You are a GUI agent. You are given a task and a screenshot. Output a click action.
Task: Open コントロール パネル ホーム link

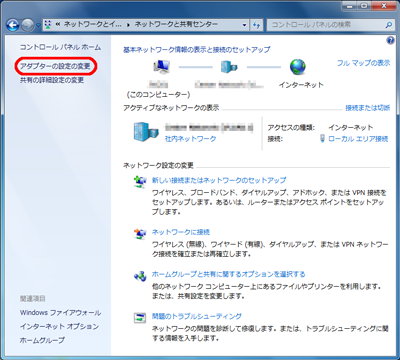(60, 47)
